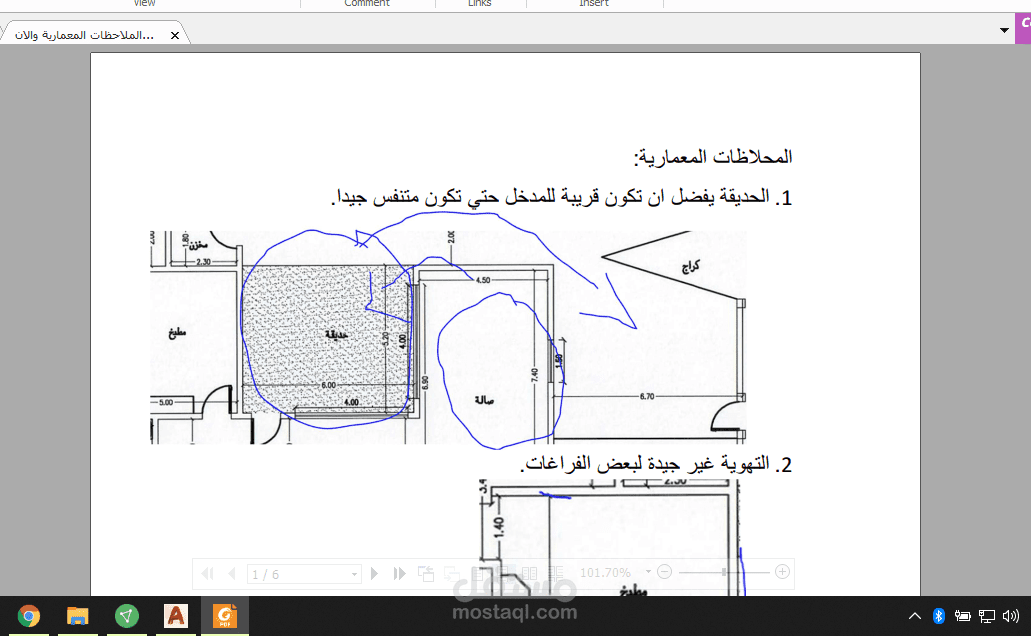Toggle facing pages view mode
The width and height of the screenshot is (1031, 636).
(530, 573)
